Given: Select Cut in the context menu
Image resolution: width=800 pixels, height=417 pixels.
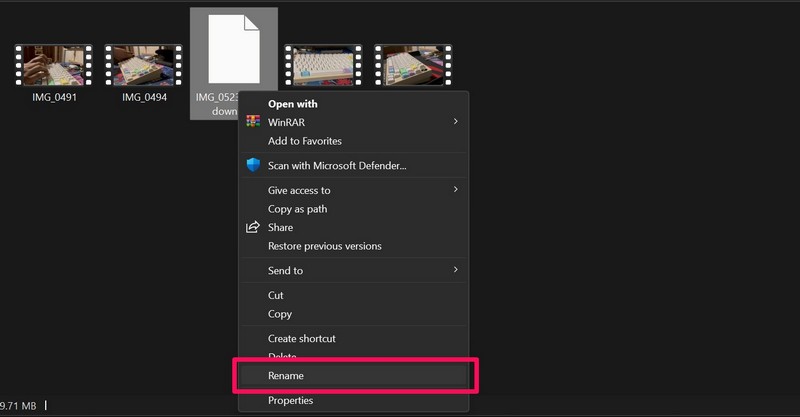Looking at the screenshot, I should (x=276, y=295).
